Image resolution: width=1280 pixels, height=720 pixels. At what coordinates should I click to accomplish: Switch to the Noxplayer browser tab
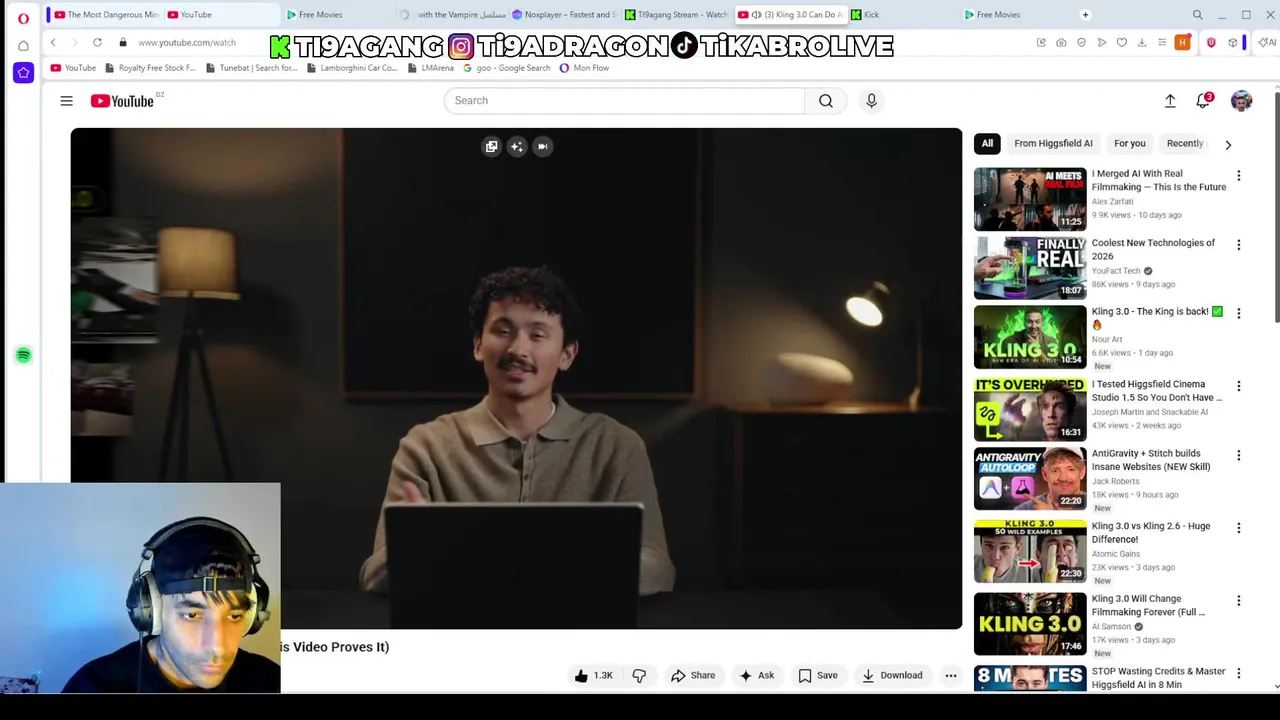click(x=563, y=15)
